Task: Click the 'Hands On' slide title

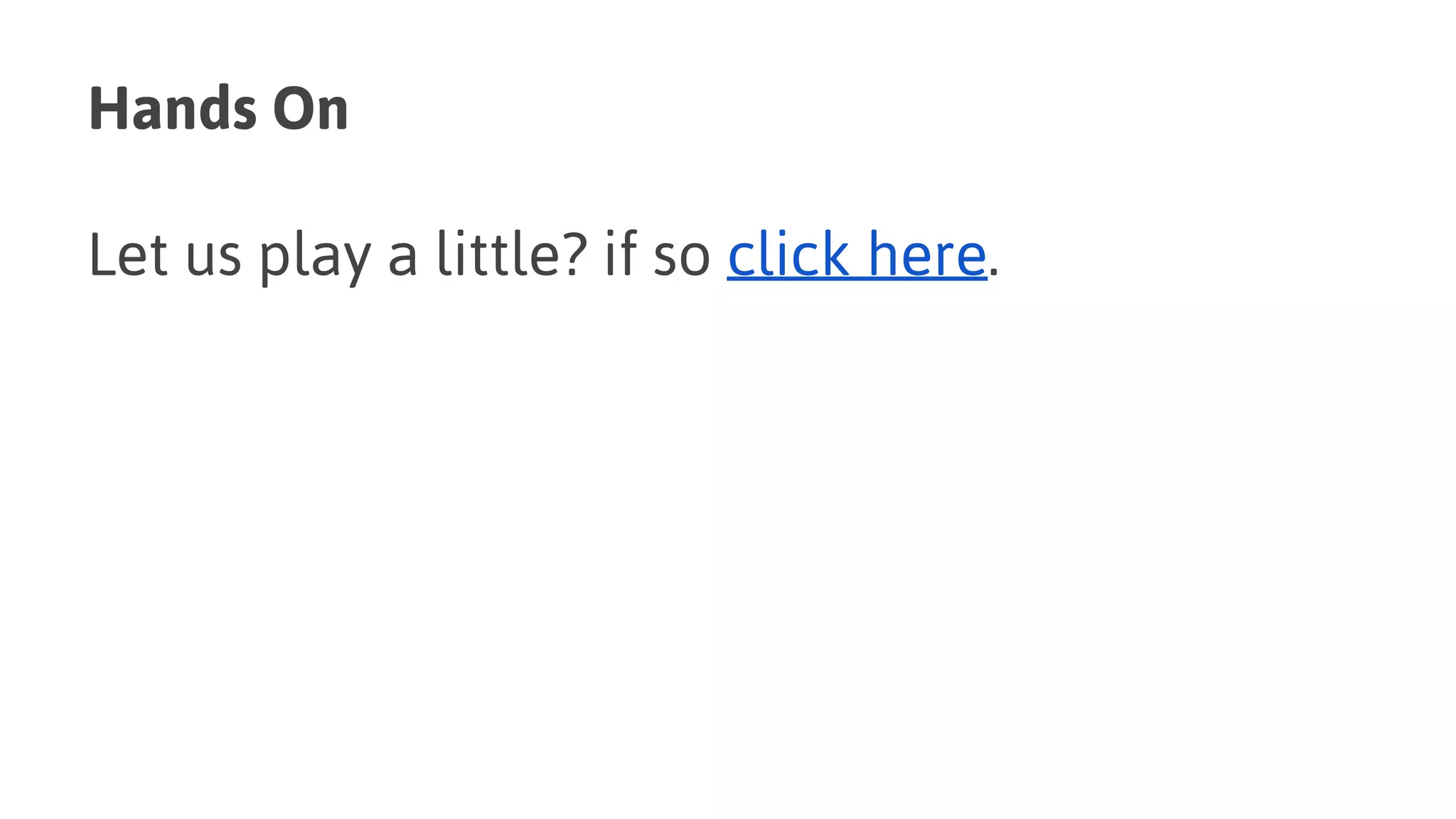Action: [218, 109]
